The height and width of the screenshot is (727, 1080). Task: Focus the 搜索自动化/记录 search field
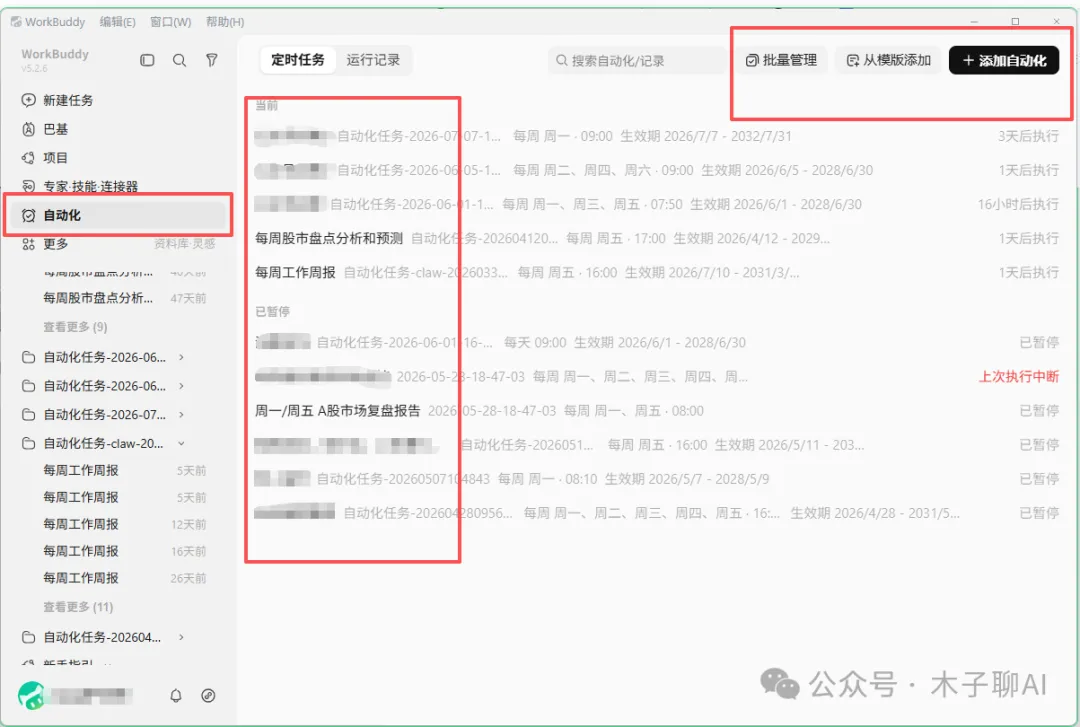[x=637, y=61]
